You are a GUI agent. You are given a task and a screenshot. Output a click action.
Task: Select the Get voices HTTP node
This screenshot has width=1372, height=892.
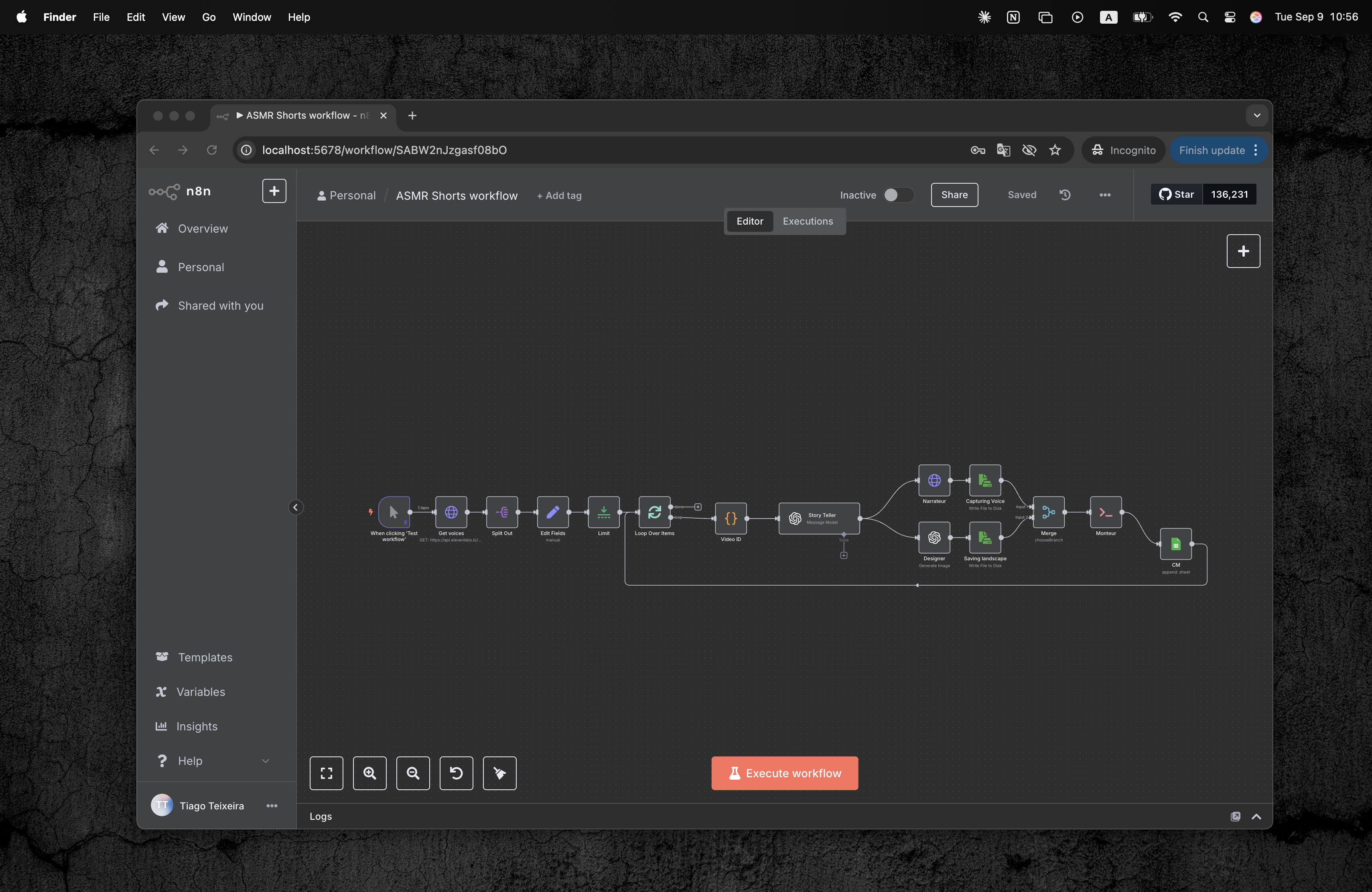coord(451,512)
